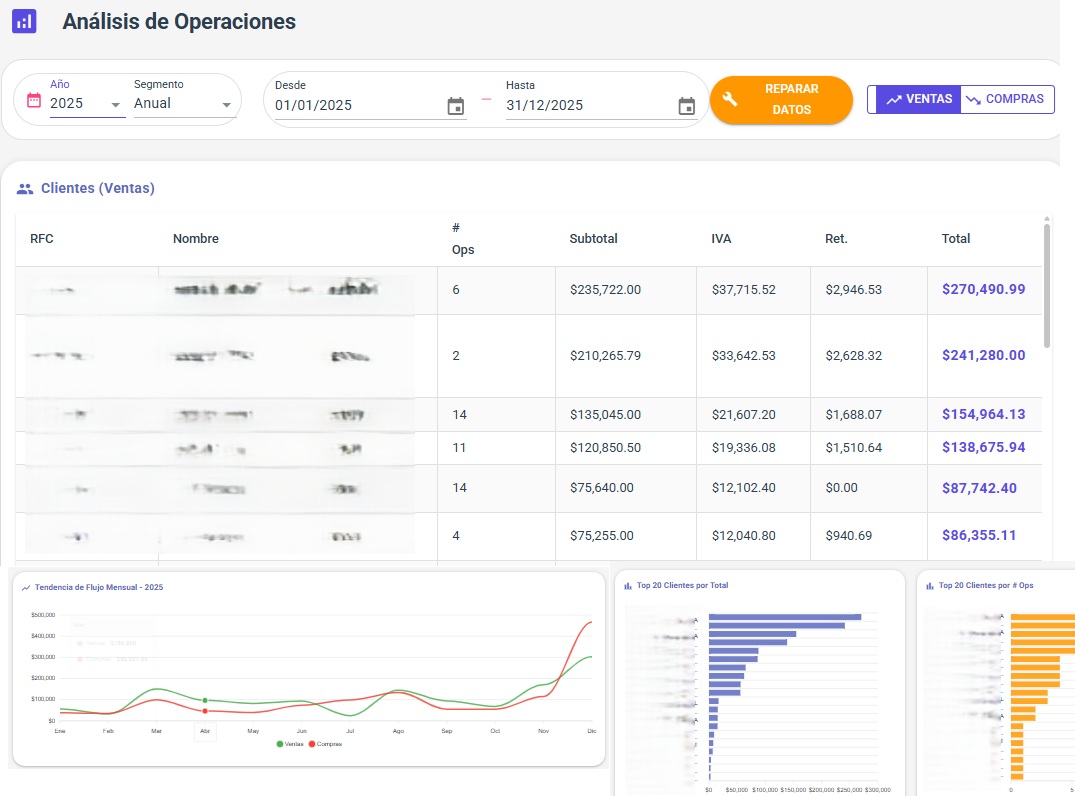
Task: Click the Análisis de Operaciones chart logo icon
Action: [x=24, y=21]
